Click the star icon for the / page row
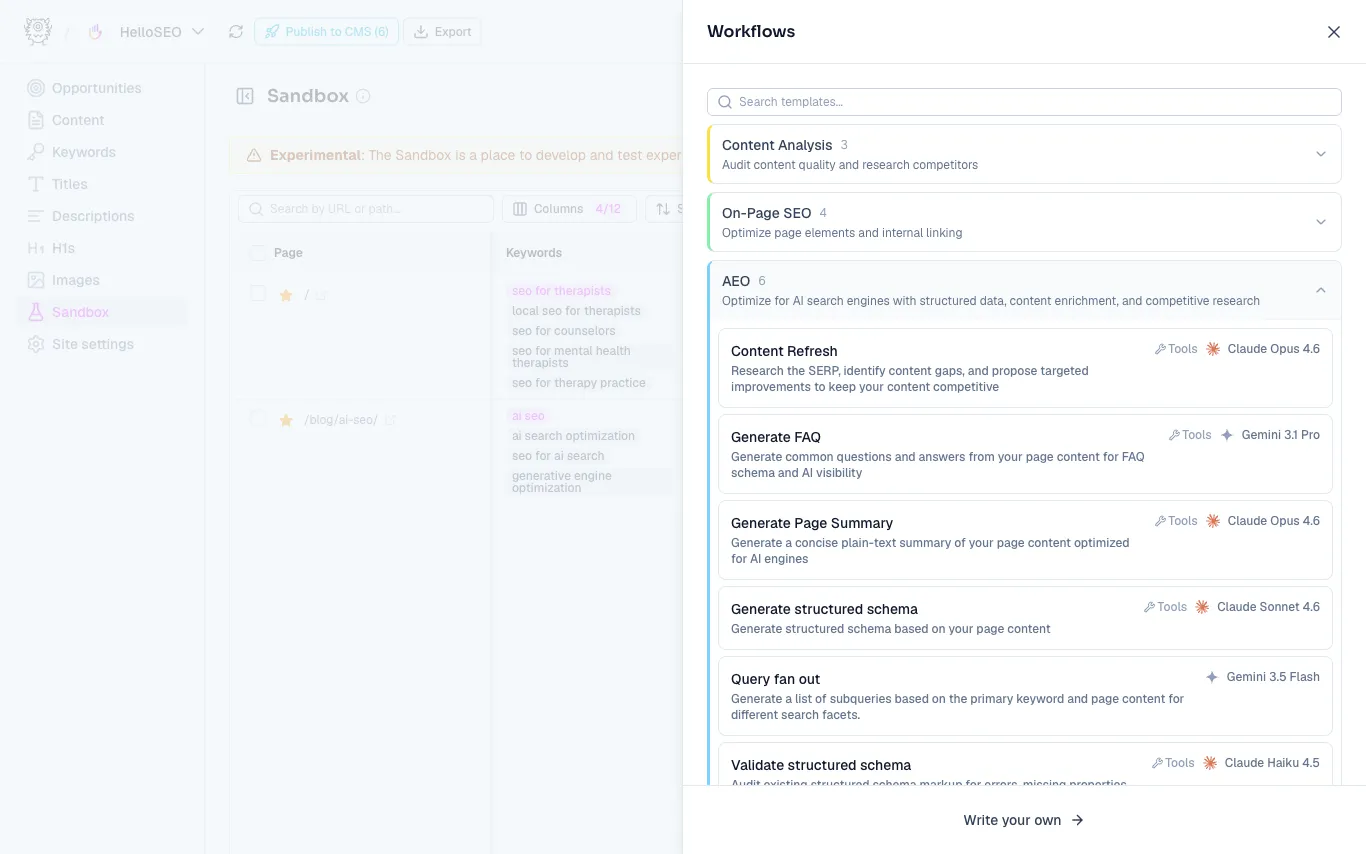This screenshot has width=1366, height=854. [x=286, y=295]
